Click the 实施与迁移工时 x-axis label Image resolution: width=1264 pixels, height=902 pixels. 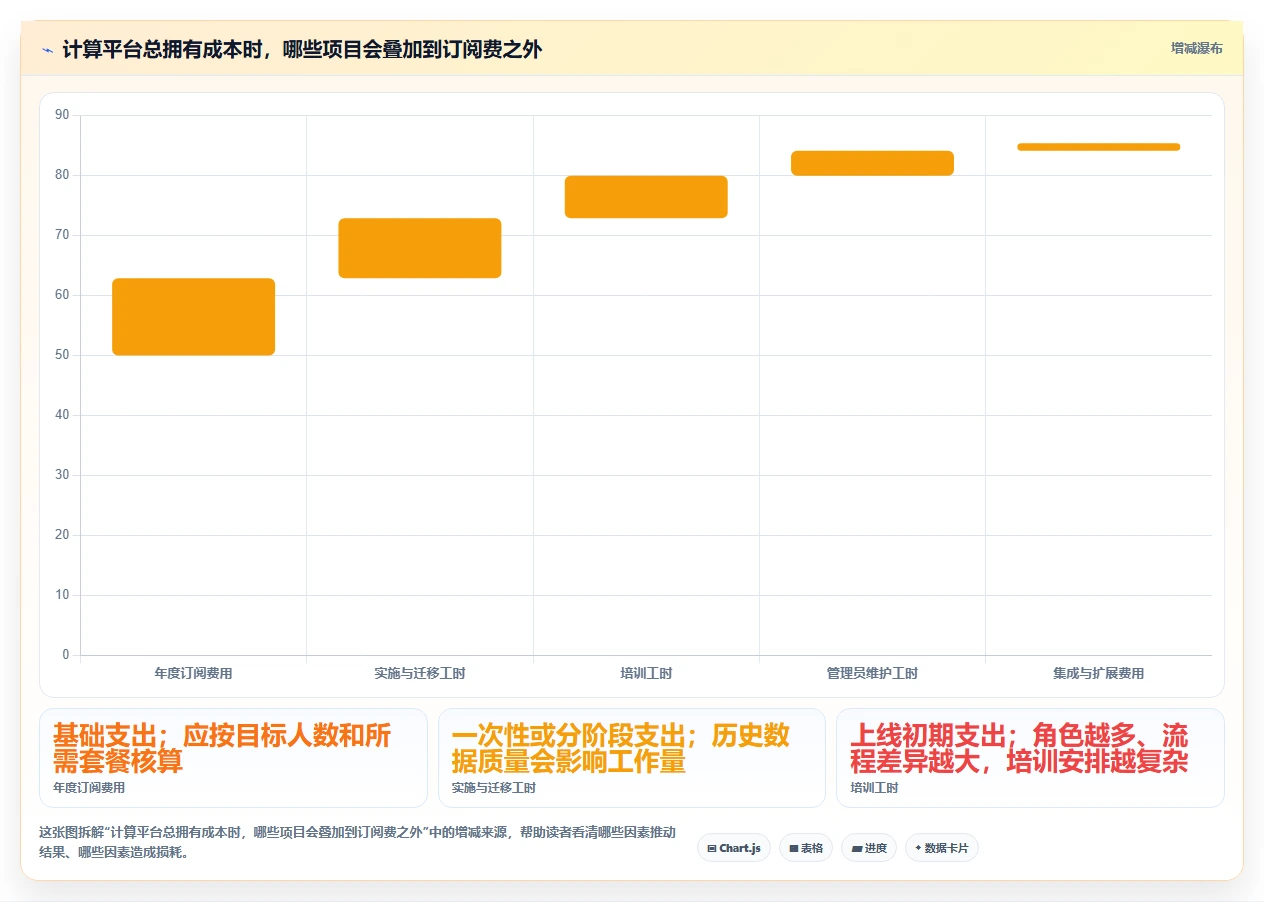(x=420, y=674)
